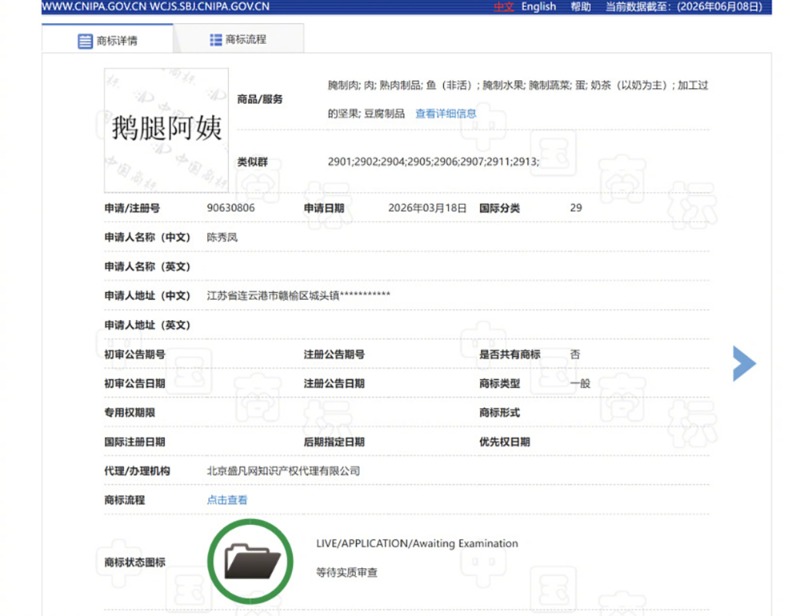Select application number 90630806
Image resolution: width=800 pixels, height=616 pixels.
(231, 208)
